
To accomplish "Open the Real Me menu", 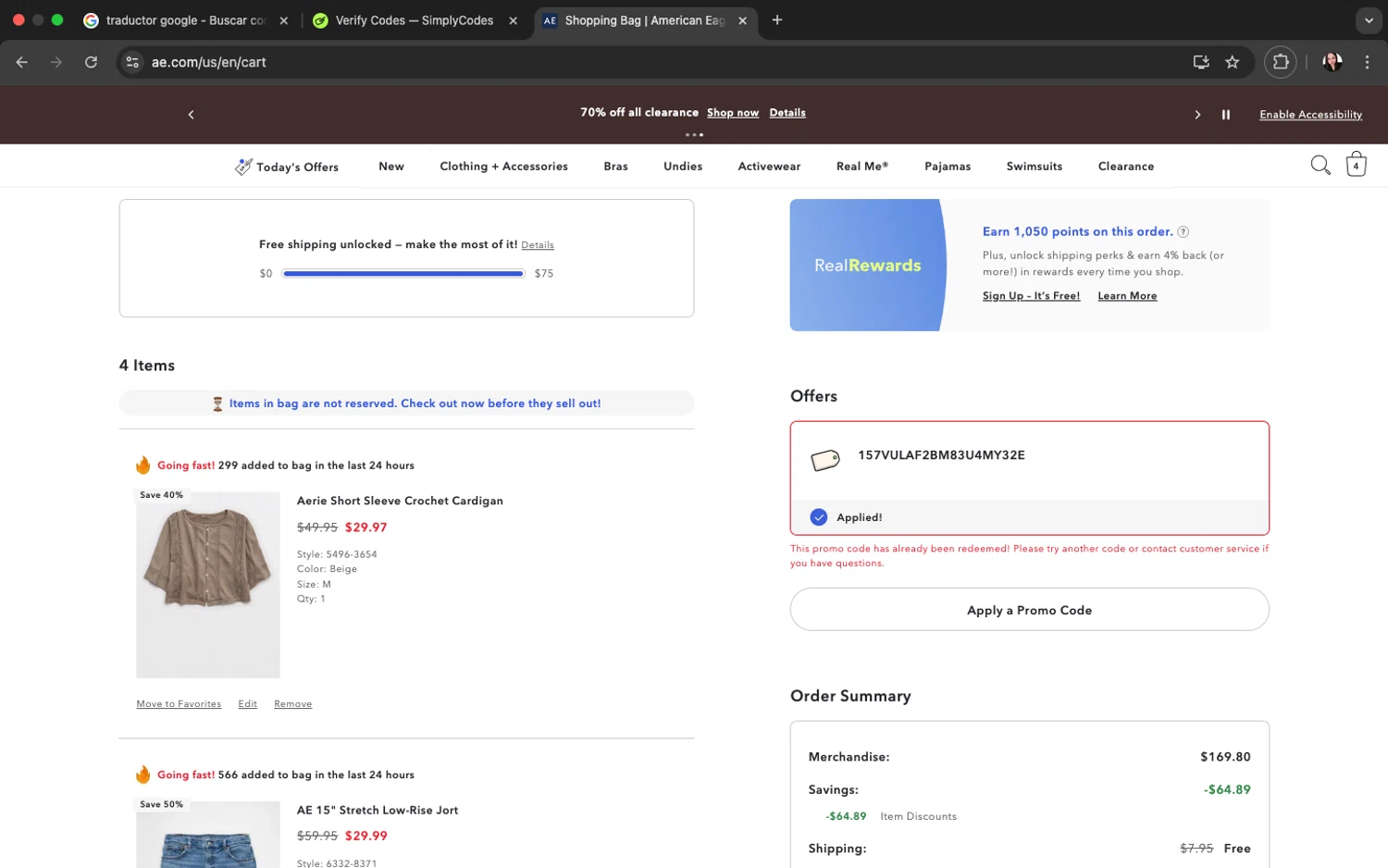I will (x=862, y=167).
